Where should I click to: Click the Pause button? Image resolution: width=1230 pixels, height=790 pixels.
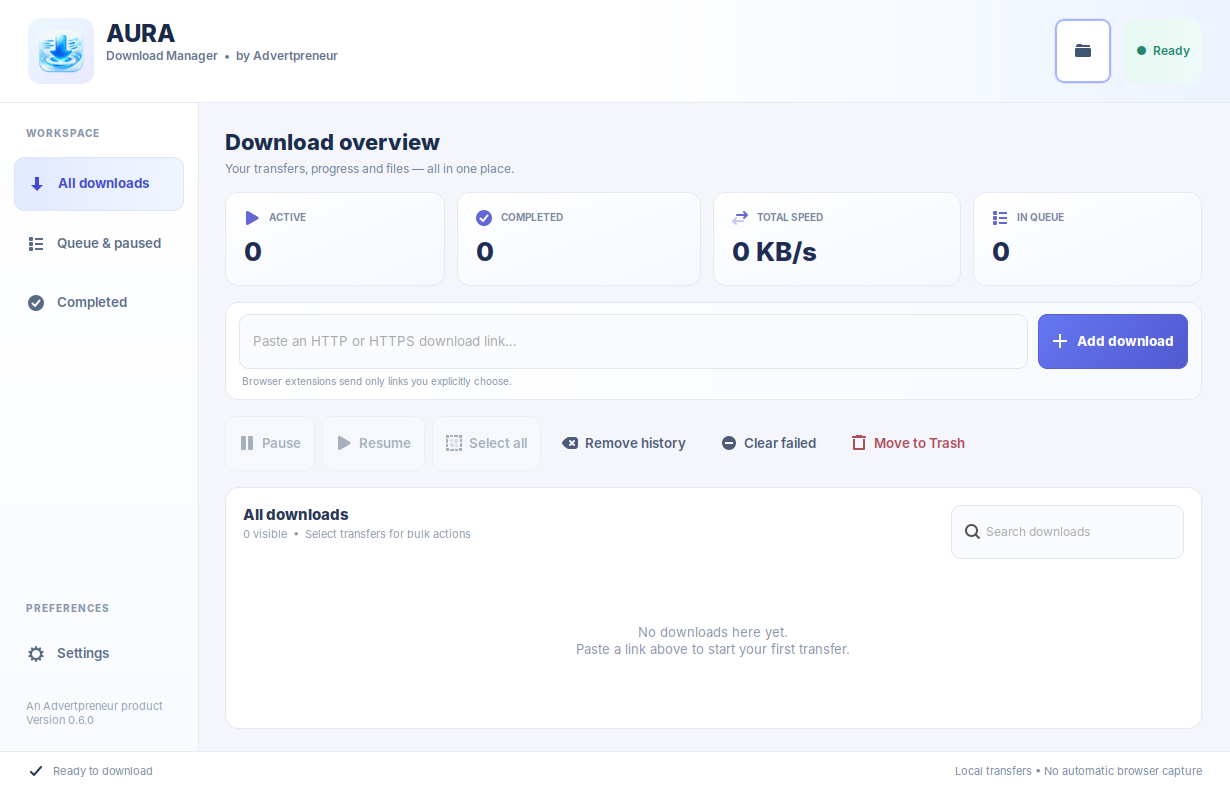[270, 443]
